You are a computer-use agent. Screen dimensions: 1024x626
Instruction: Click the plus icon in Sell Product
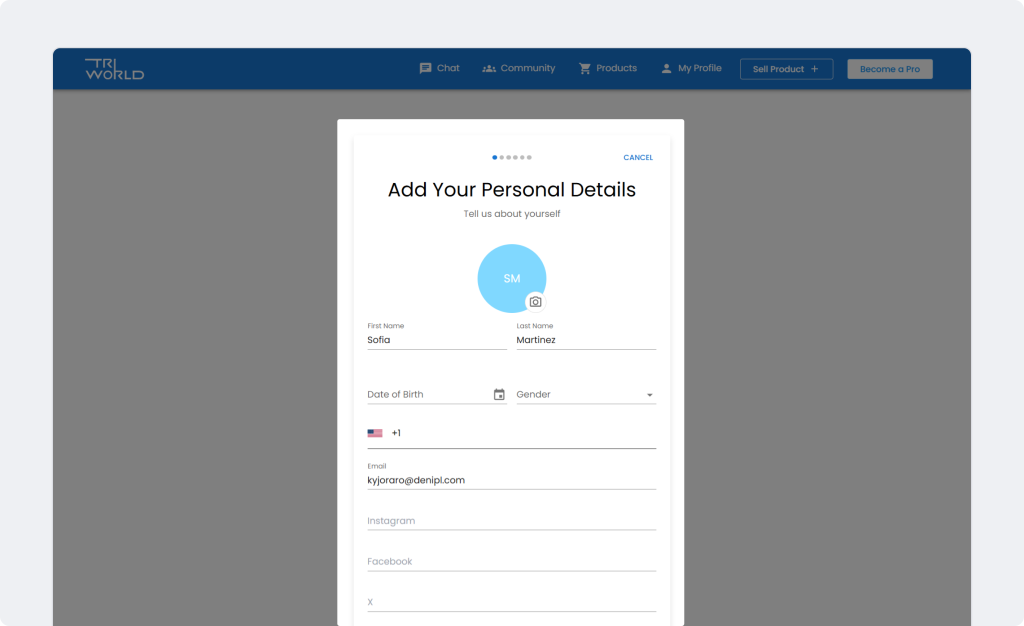click(x=814, y=69)
